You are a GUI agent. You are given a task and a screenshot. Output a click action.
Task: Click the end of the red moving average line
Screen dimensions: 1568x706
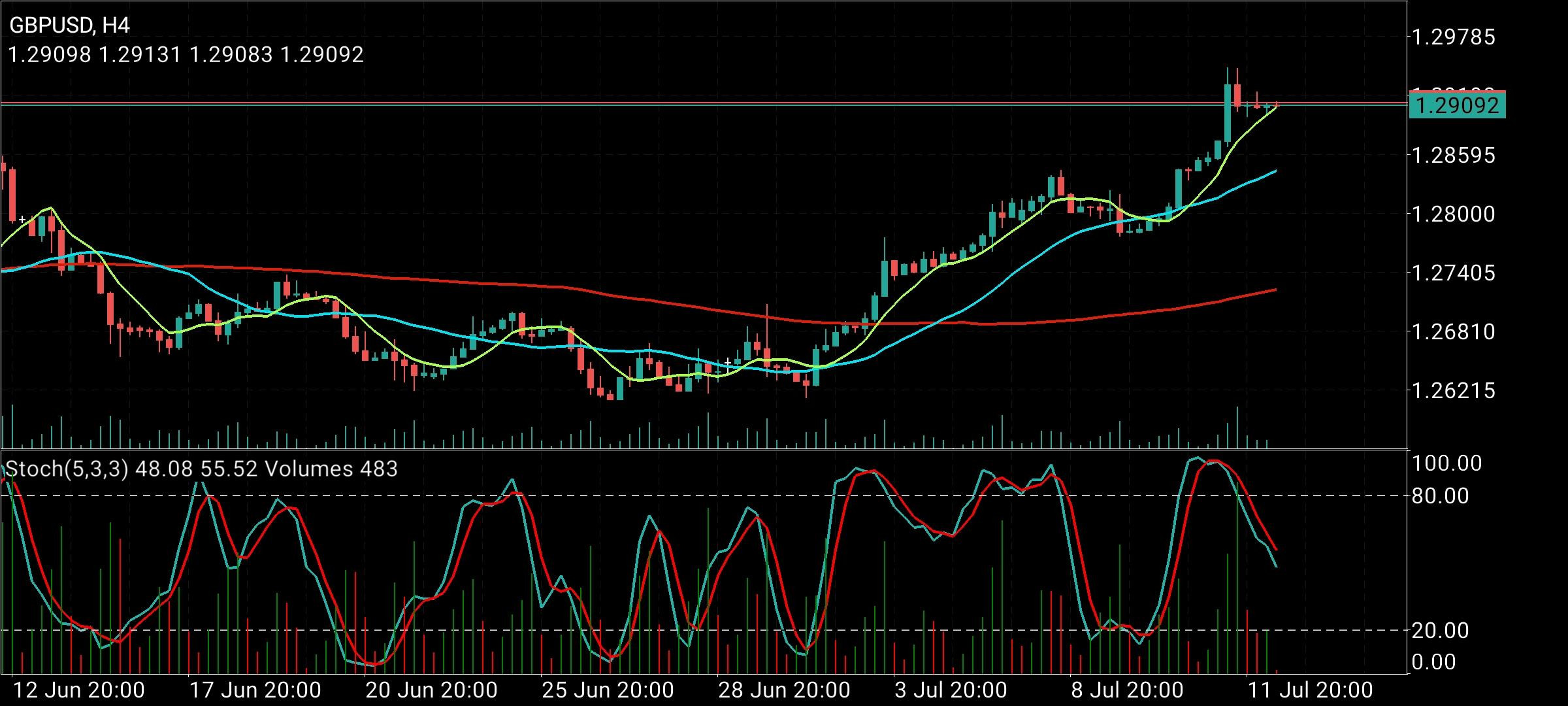click(x=1275, y=290)
